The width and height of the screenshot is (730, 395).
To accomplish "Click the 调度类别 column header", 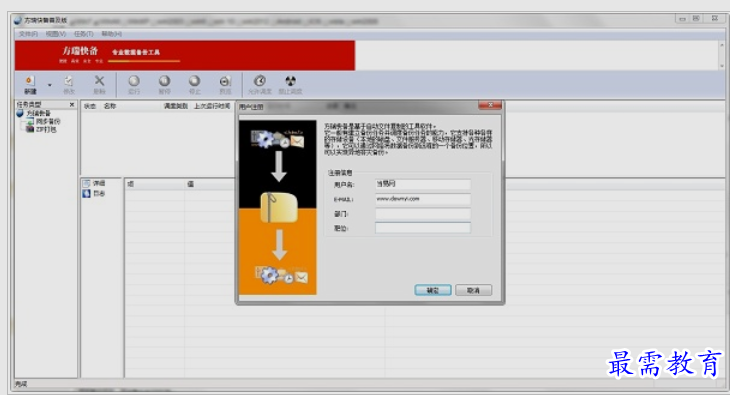I will click(x=176, y=106).
